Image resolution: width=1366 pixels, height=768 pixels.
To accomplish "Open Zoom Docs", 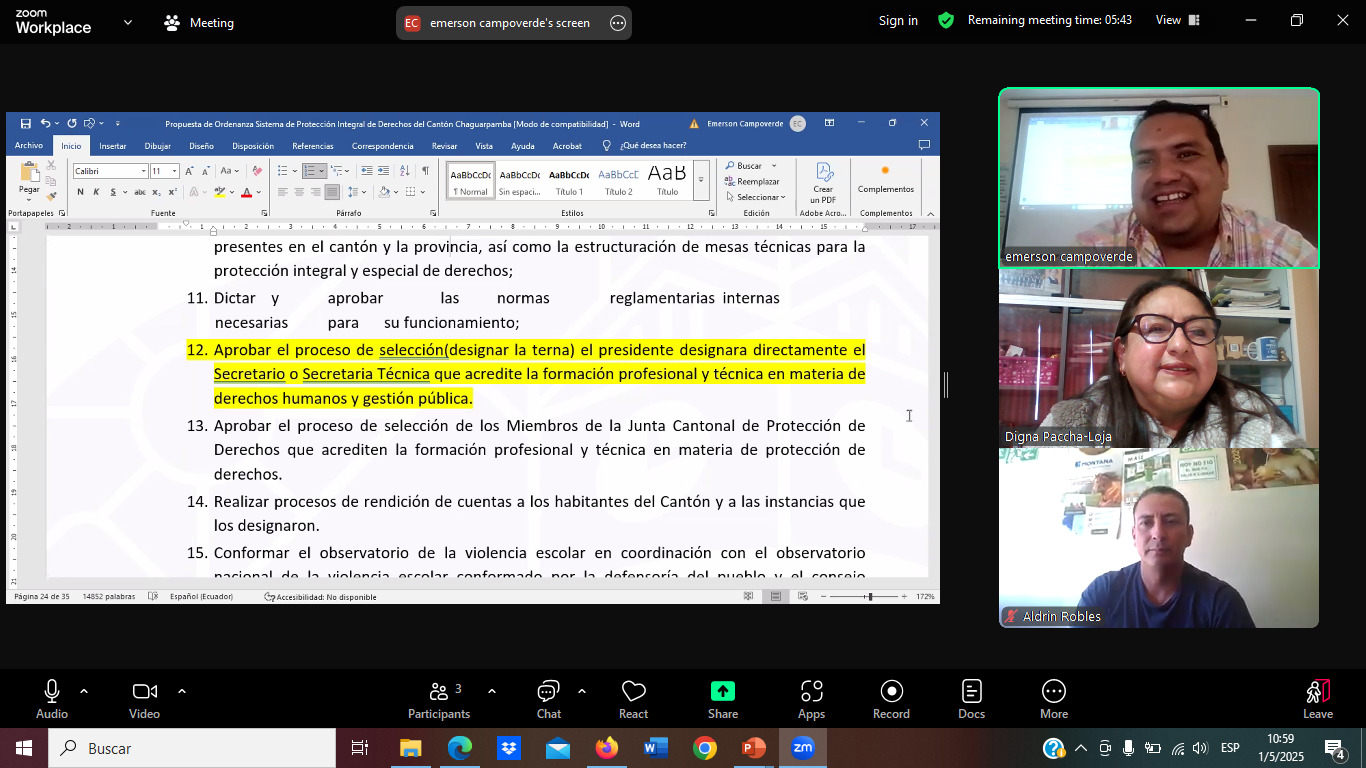I will pyautogui.click(x=971, y=700).
